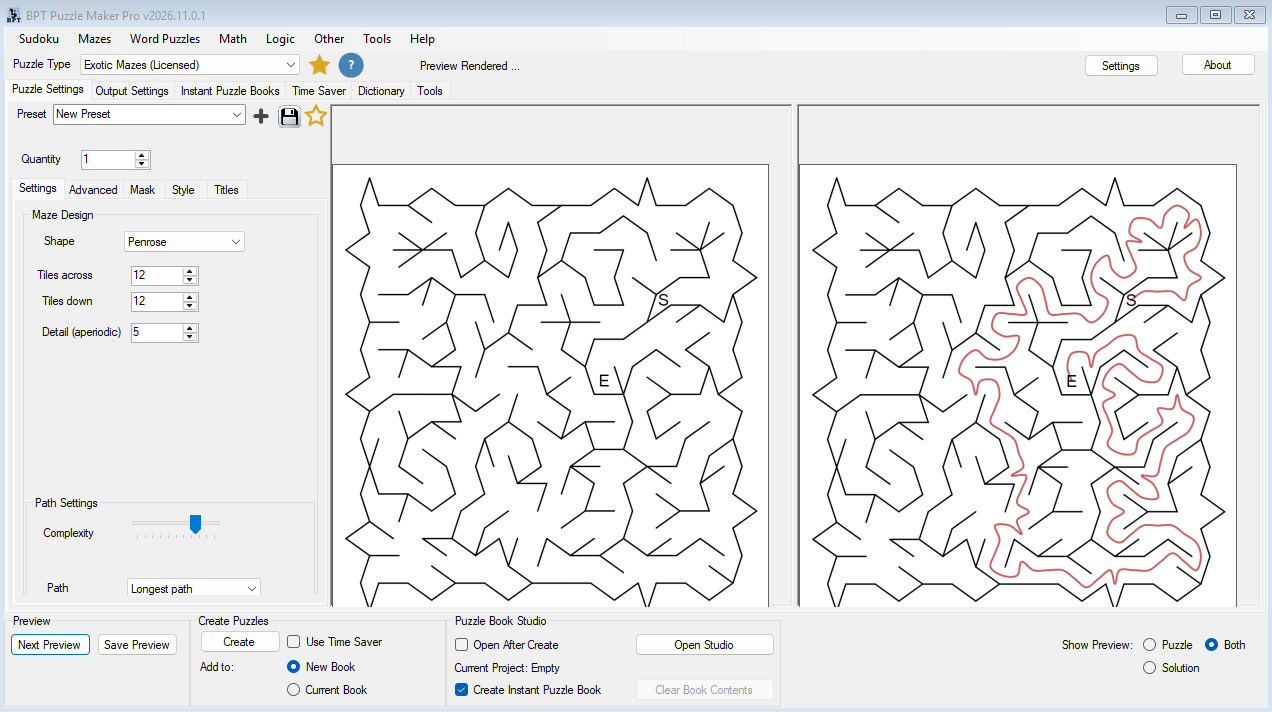Click the Complexity slider handle
Image resolution: width=1272 pixels, height=712 pixels.
pyautogui.click(x=196, y=523)
